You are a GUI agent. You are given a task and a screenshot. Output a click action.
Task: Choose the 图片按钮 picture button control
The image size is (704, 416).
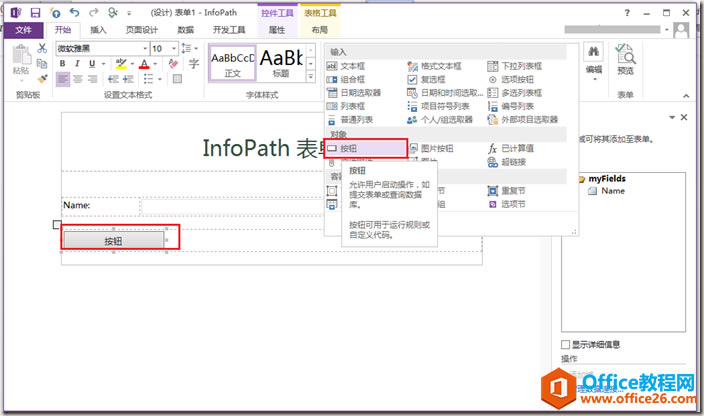[x=431, y=149]
